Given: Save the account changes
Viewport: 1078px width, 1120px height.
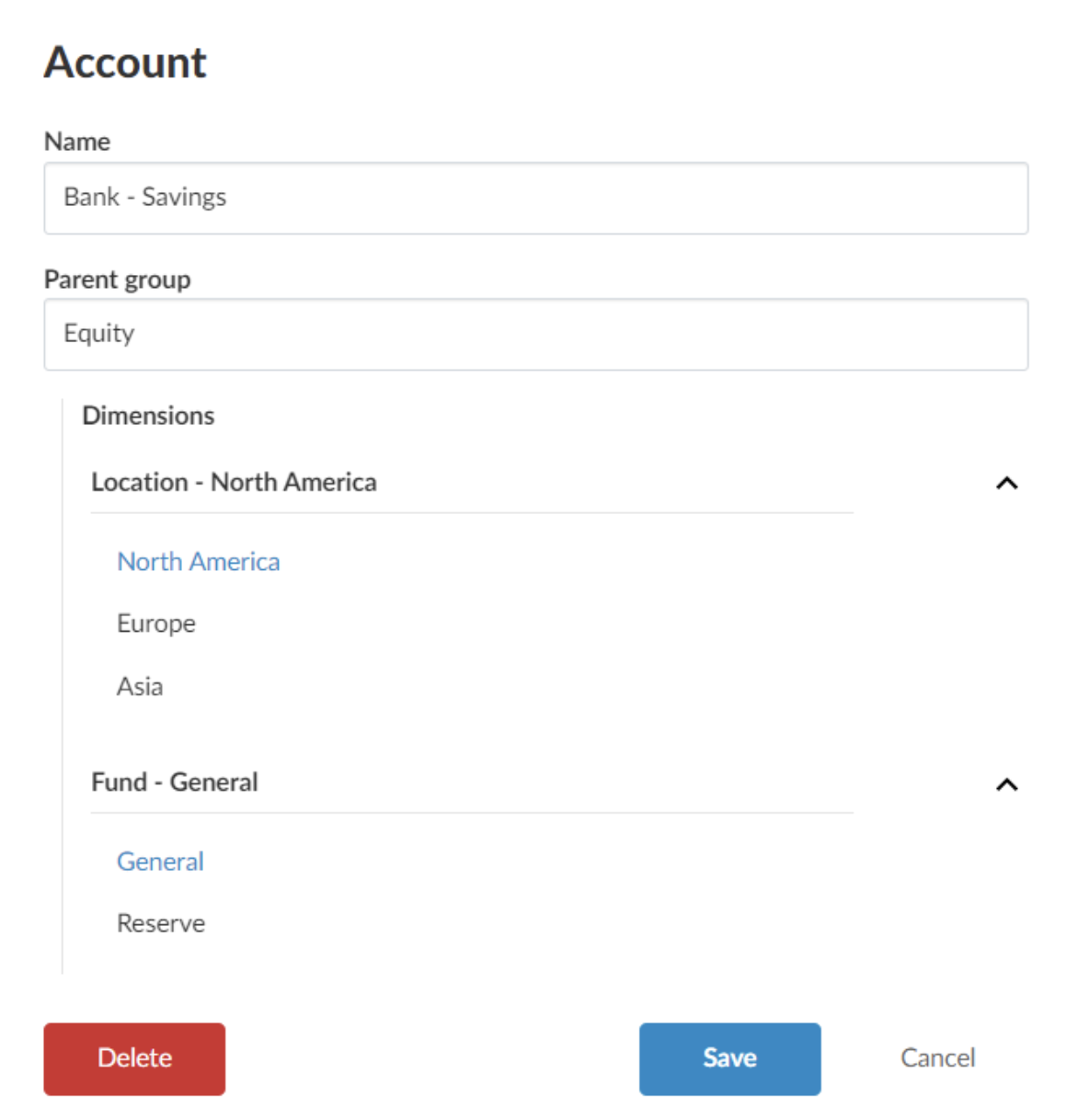Looking at the screenshot, I should point(729,1058).
